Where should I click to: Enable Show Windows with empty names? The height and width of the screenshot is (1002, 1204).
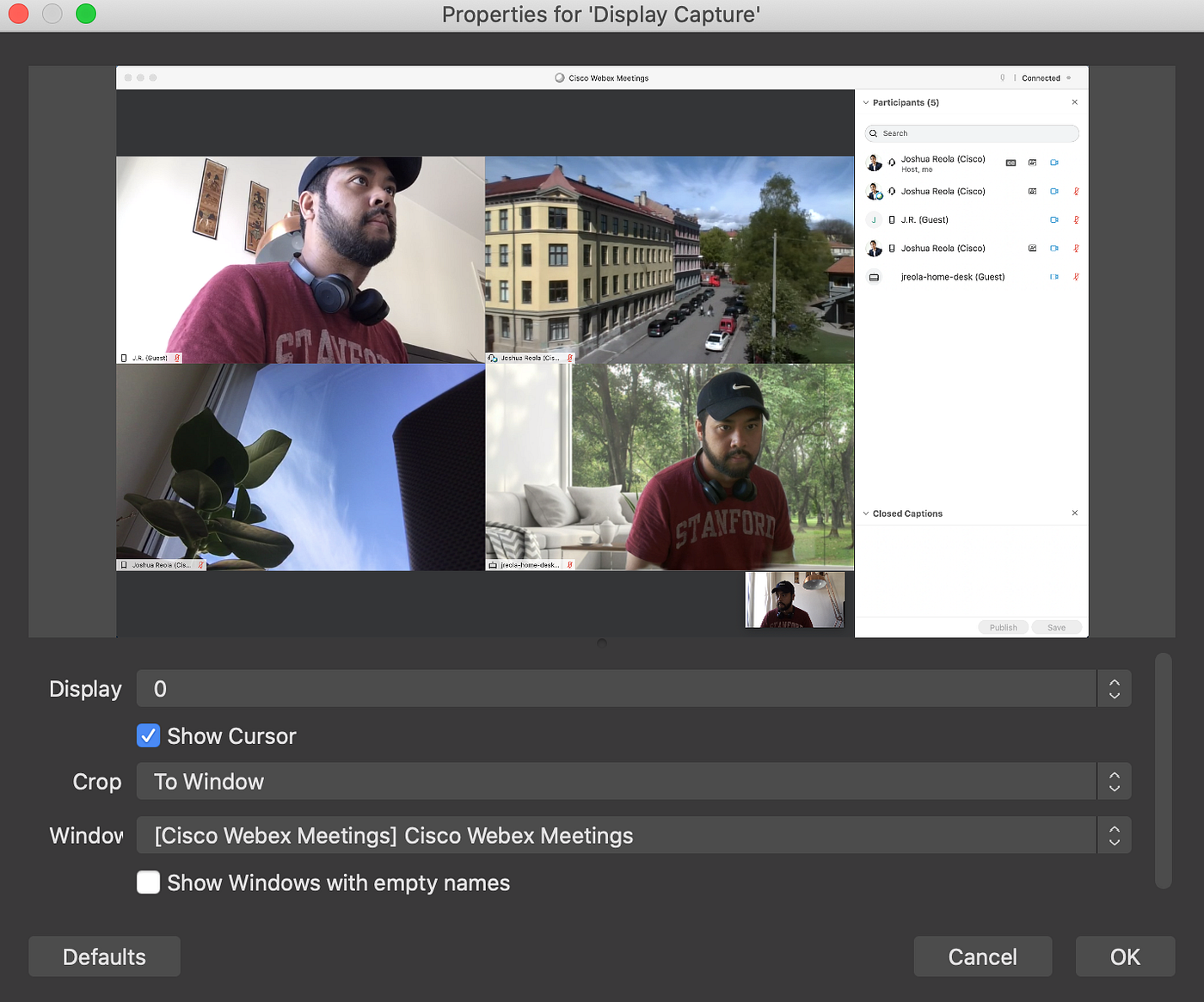149,882
